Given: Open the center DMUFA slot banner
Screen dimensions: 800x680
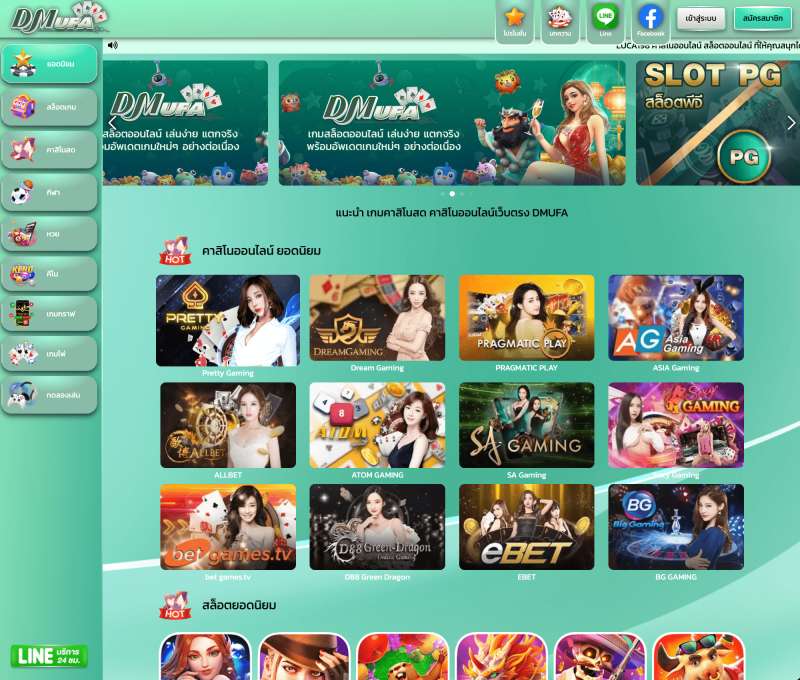Looking at the screenshot, I should click(452, 123).
